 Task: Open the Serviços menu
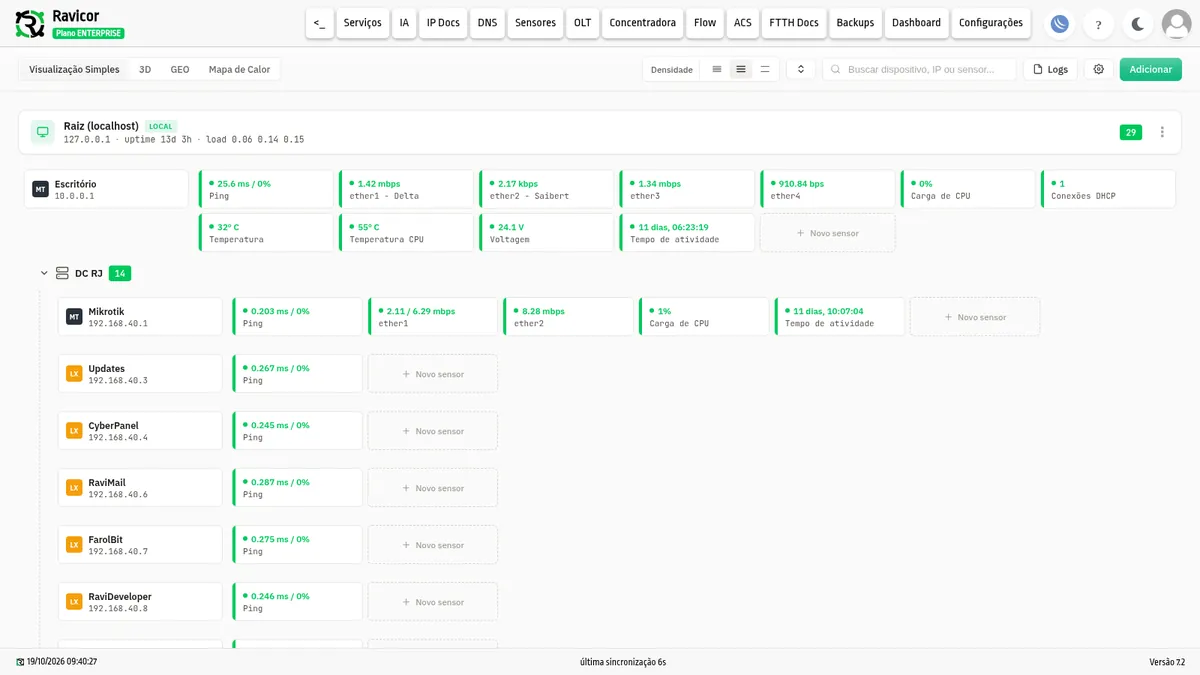(x=362, y=23)
